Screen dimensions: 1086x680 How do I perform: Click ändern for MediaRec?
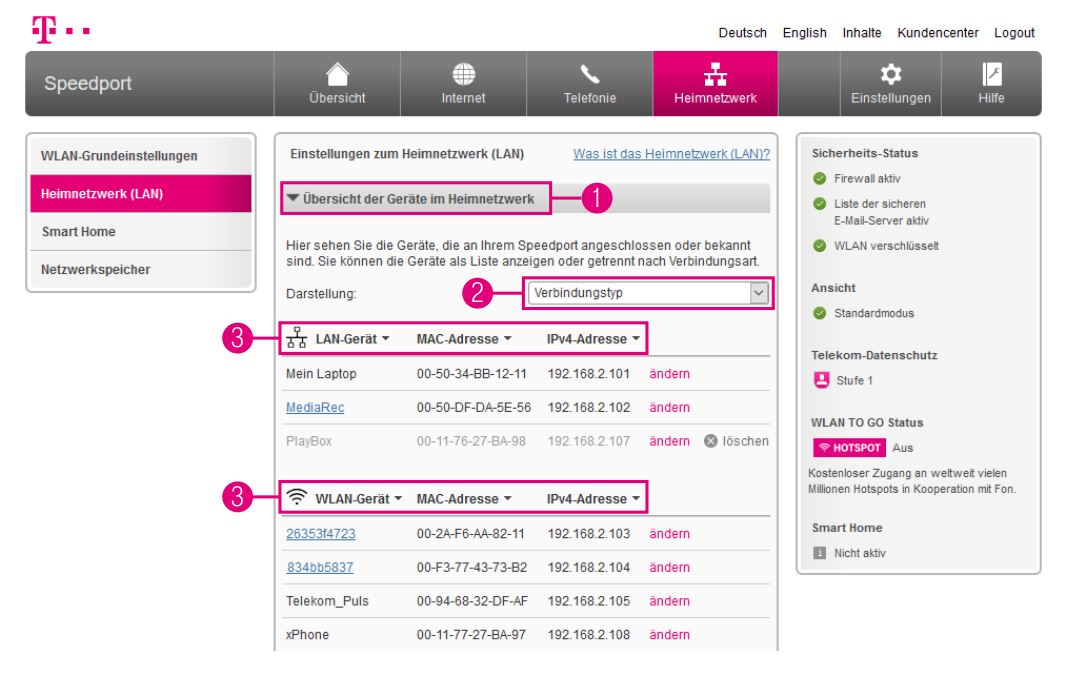click(x=669, y=407)
